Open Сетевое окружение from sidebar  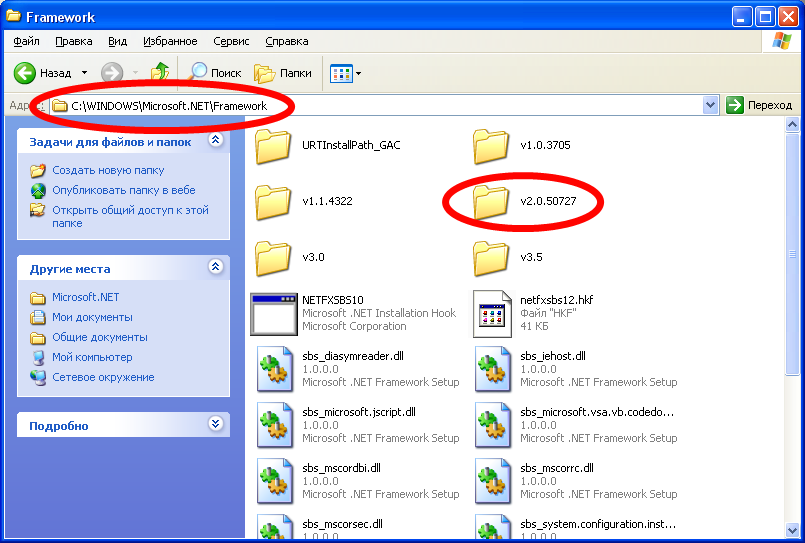(x=103, y=377)
